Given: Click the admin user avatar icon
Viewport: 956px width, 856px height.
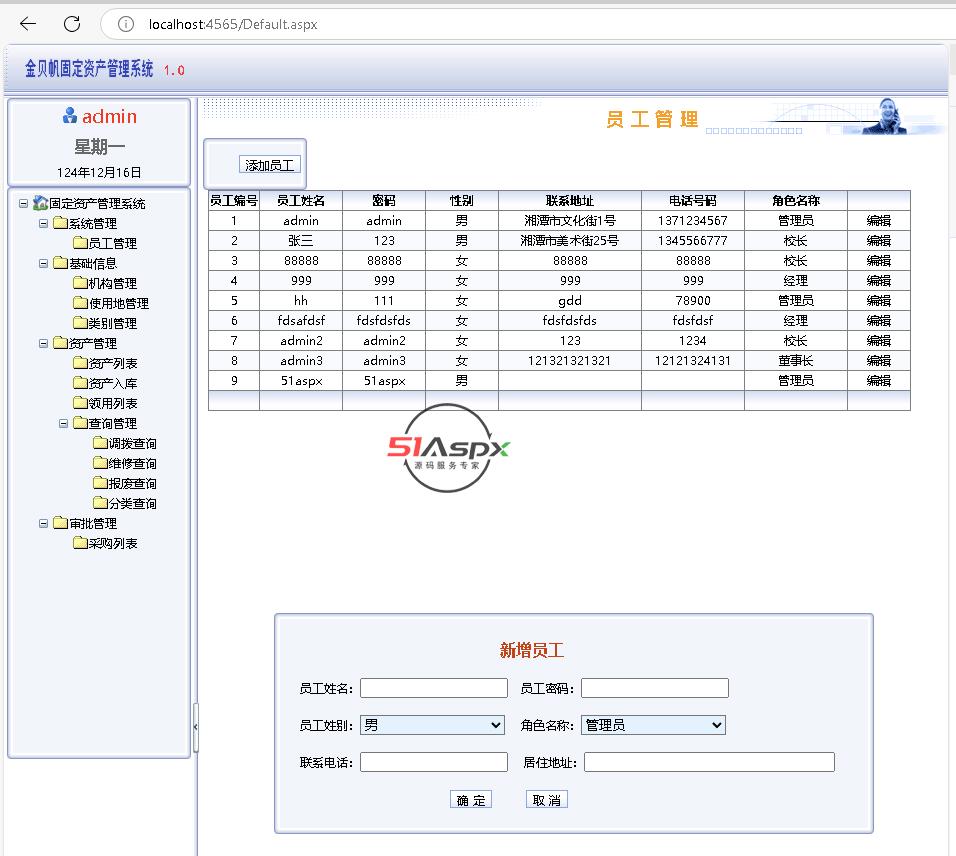Looking at the screenshot, I should pyautogui.click(x=69, y=116).
